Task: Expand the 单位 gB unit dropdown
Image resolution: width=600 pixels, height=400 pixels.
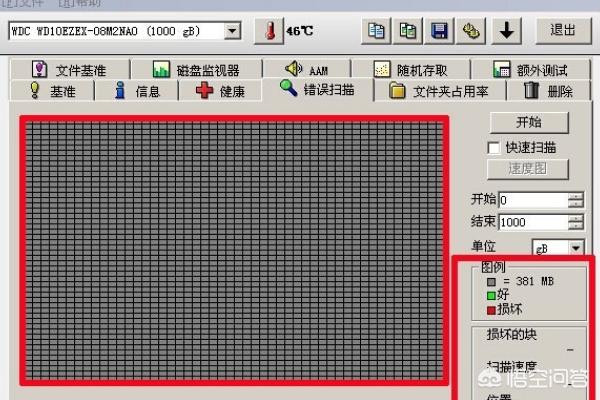Action: [576, 247]
